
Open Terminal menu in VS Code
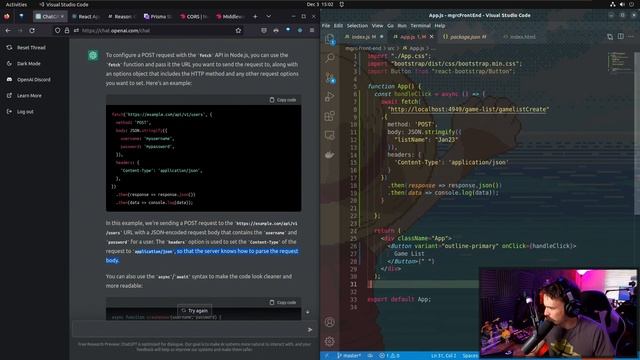(420, 25)
